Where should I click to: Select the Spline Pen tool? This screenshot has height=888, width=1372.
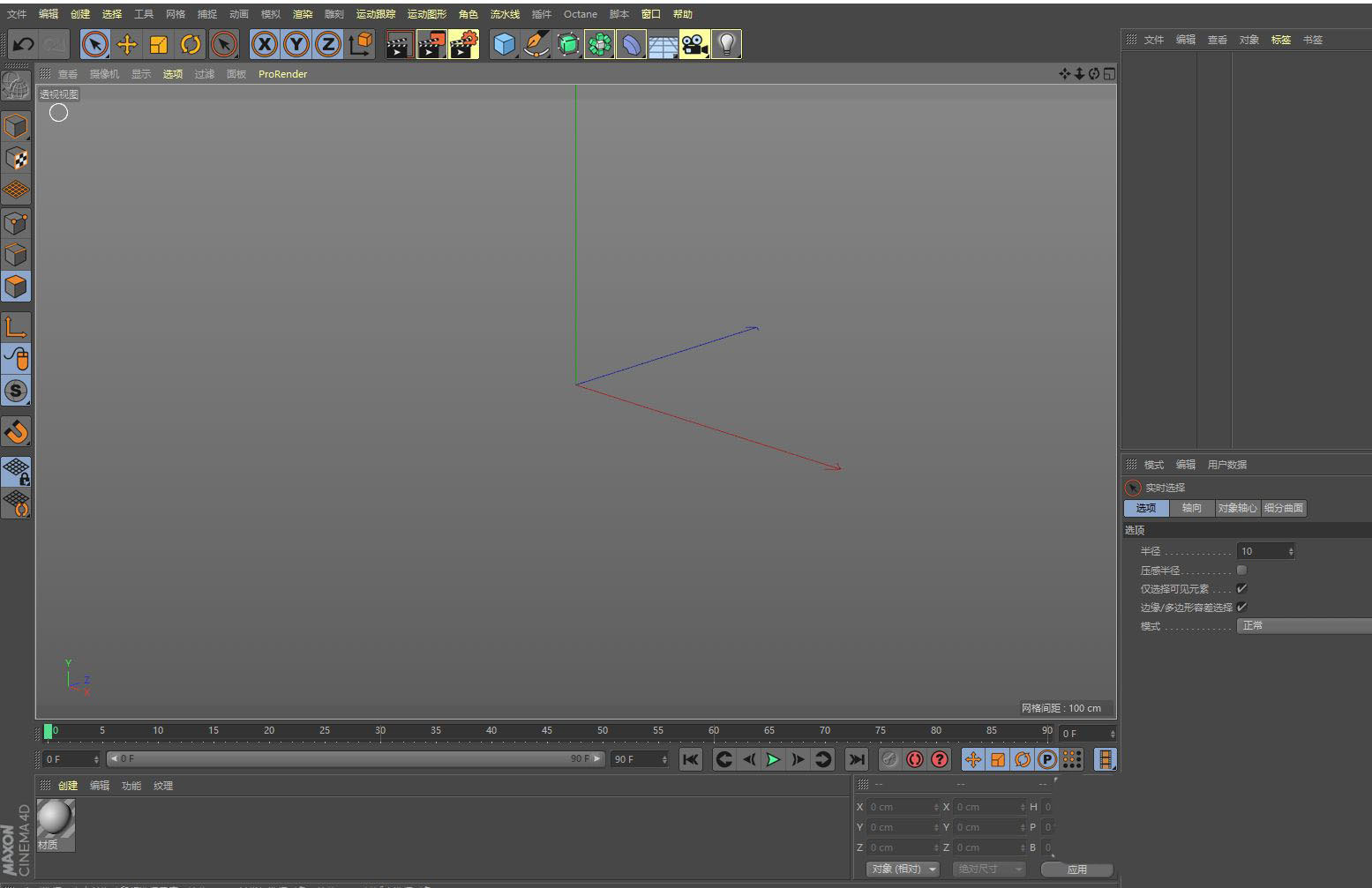(536, 44)
